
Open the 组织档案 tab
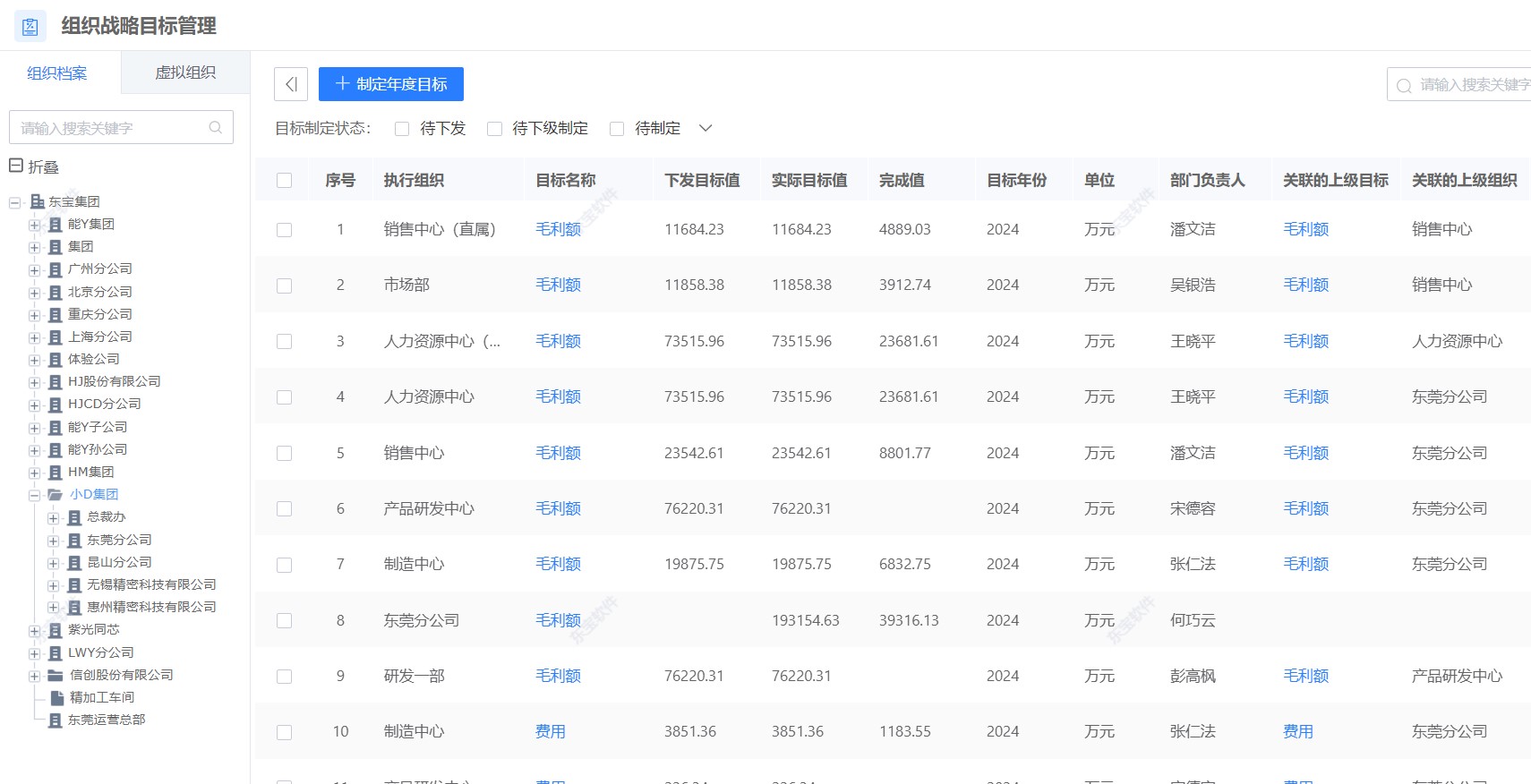tap(57, 73)
